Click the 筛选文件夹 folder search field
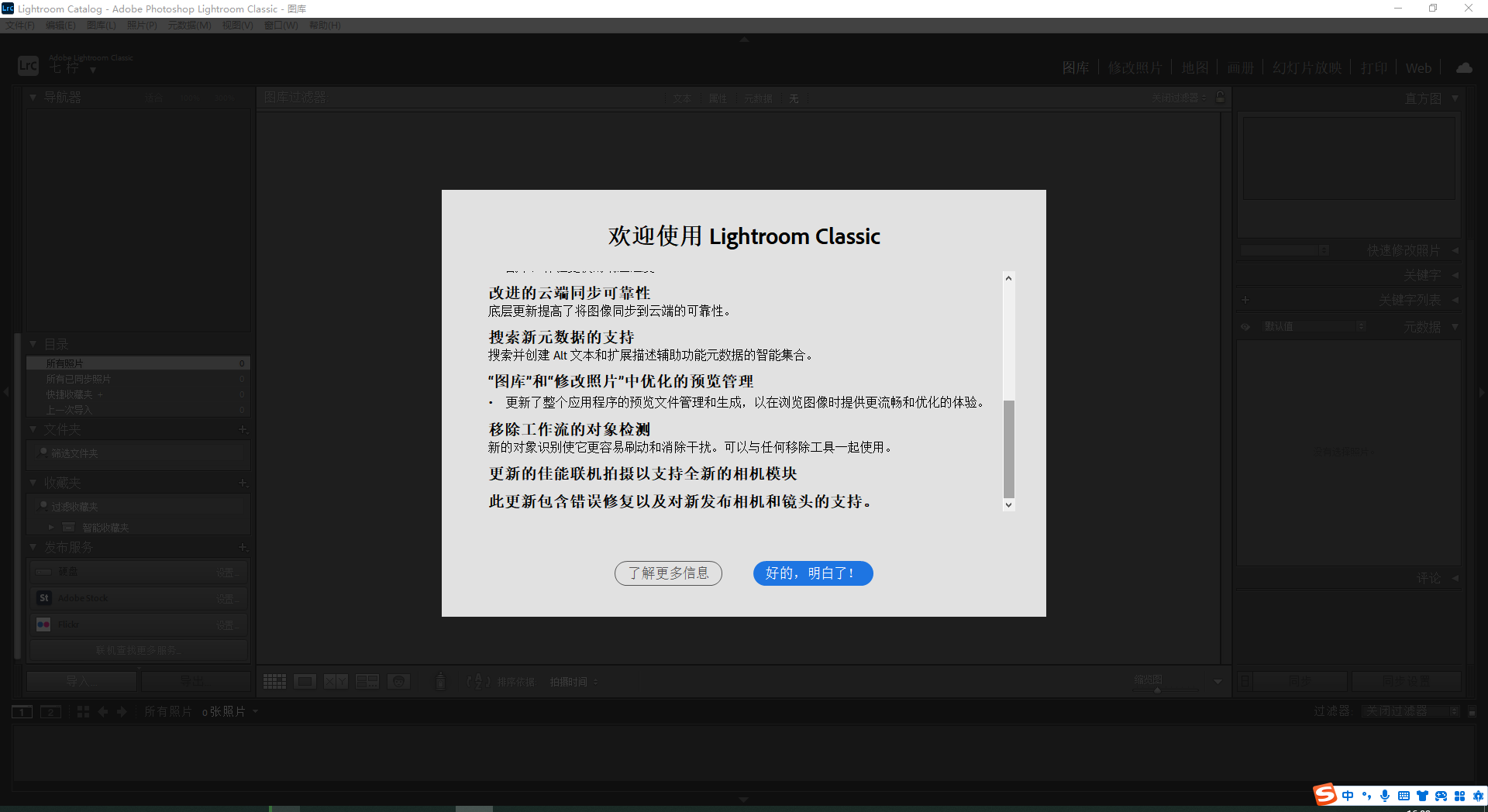 click(139, 453)
